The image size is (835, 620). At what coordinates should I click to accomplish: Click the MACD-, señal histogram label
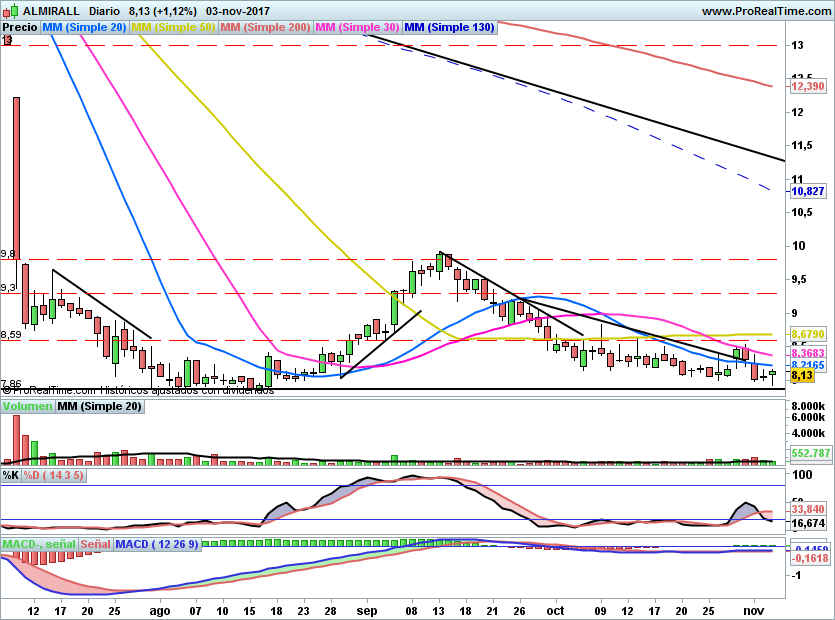click(x=39, y=544)
